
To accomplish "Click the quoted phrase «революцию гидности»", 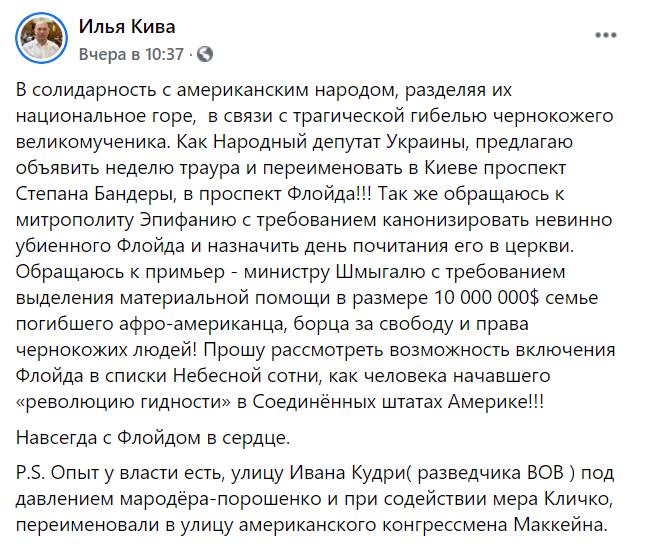I will pyautogui.click(x=123, y=402).
